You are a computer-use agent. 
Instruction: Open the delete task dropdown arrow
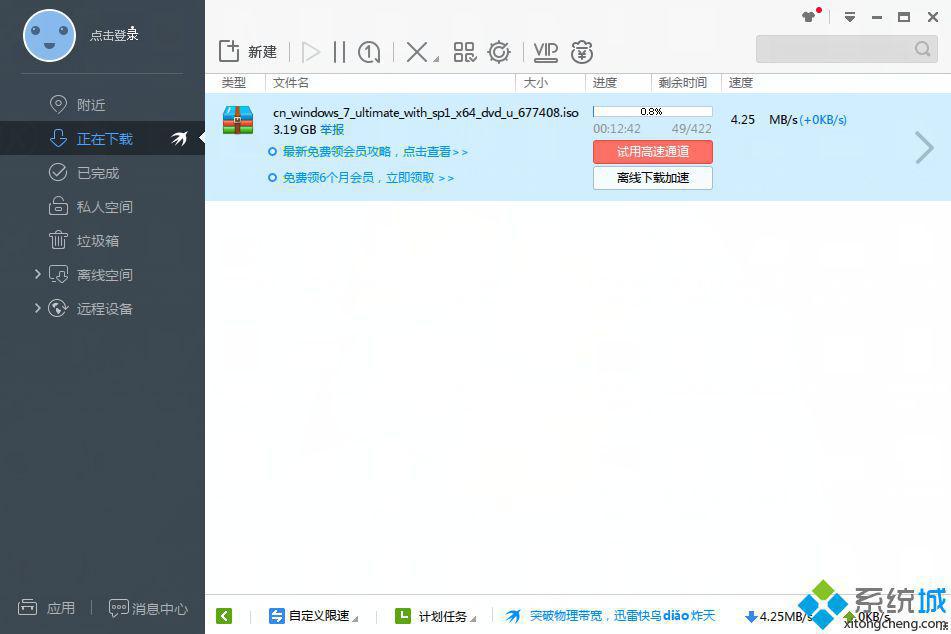point(436,59)
